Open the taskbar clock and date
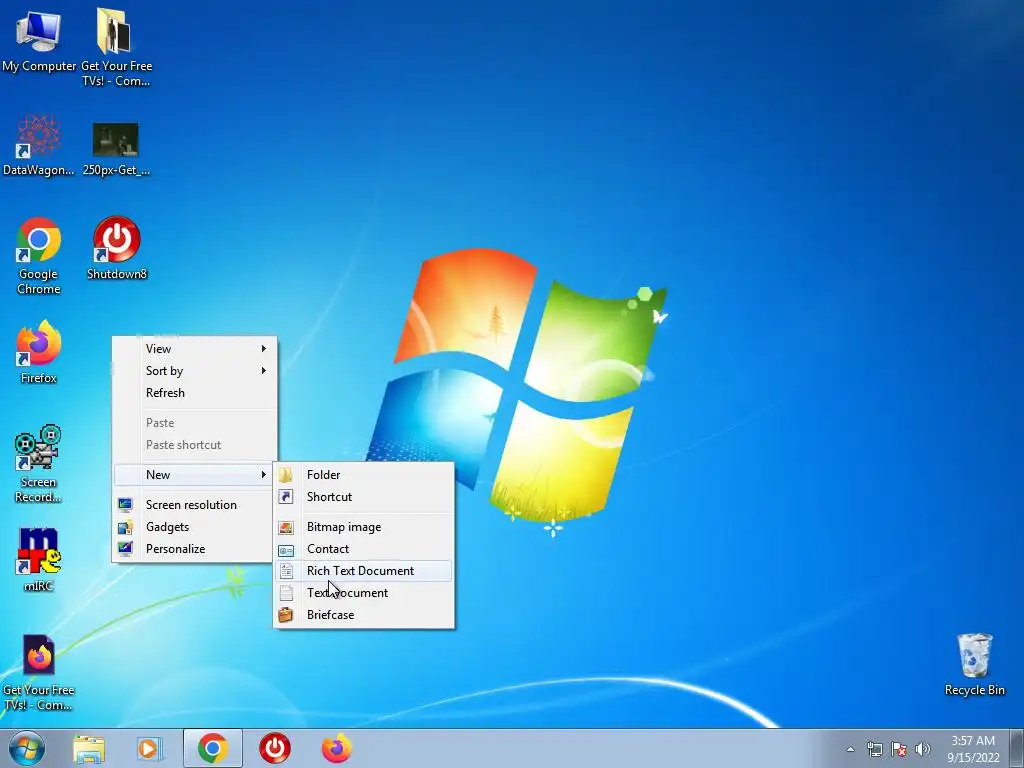Viewport: 1024px width, 768px height. click(x=973, y=749)
